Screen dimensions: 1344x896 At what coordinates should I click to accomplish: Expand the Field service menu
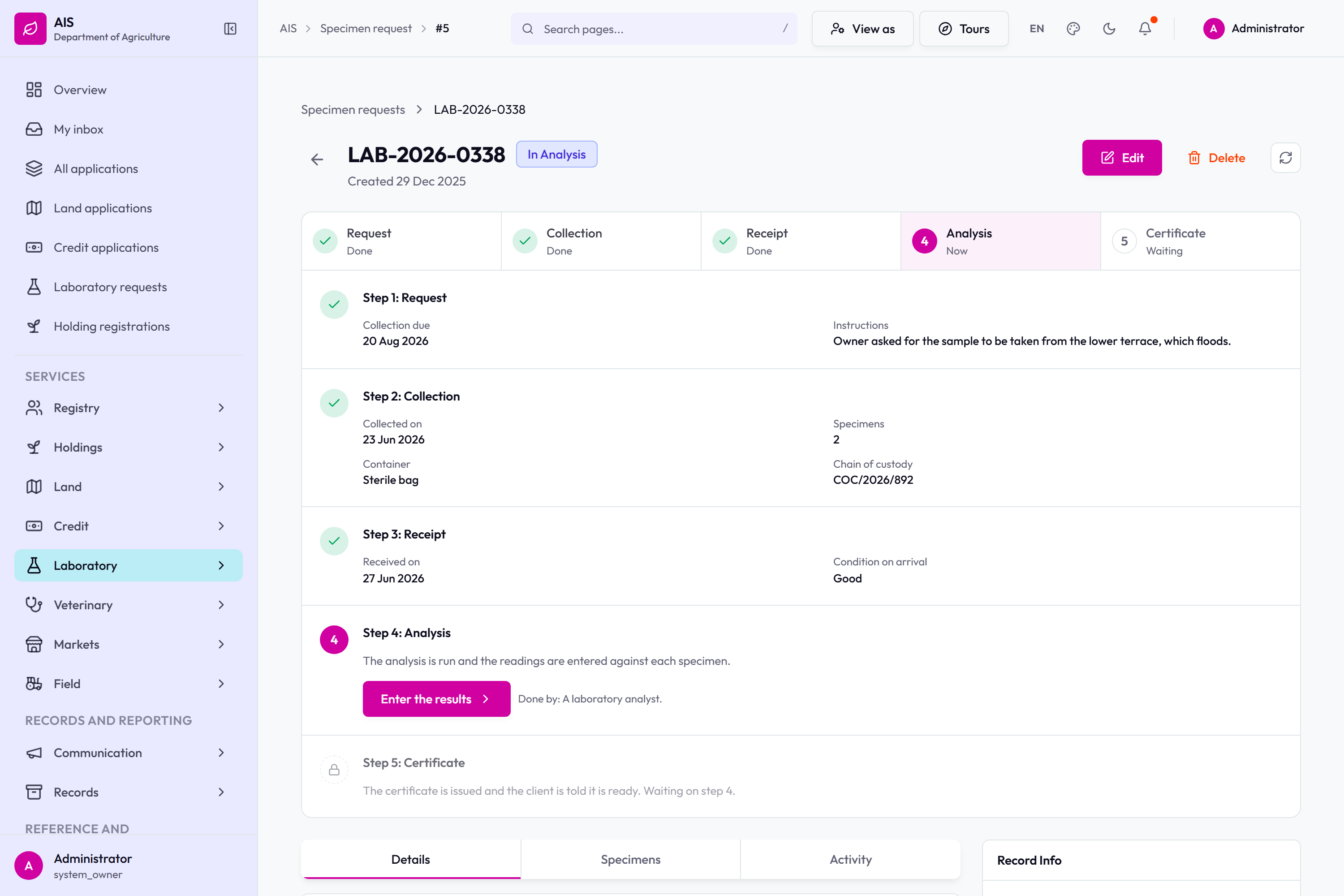[129, 684]
